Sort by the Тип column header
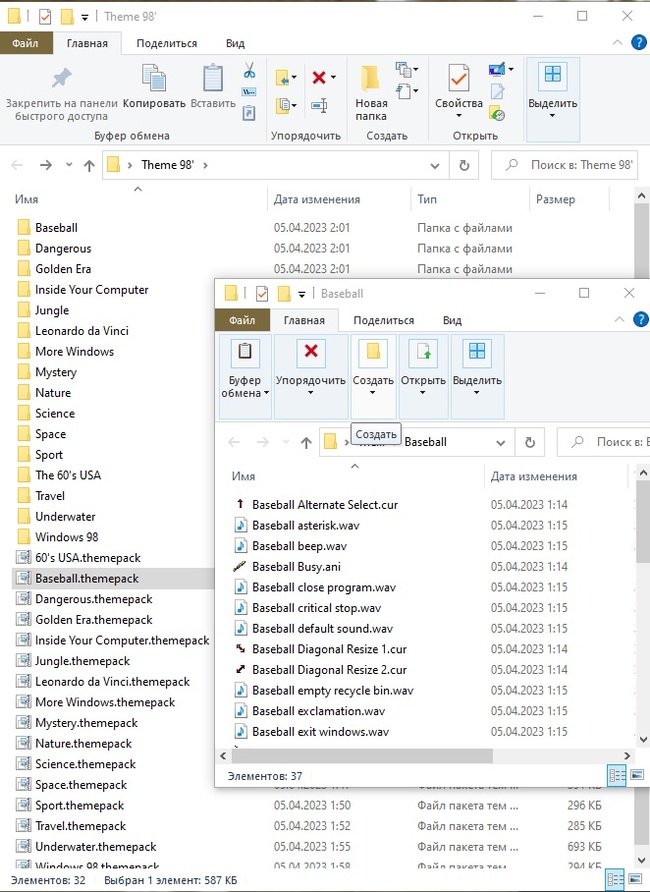The width and height of the screenshot is (650, 892). (427, 199)
